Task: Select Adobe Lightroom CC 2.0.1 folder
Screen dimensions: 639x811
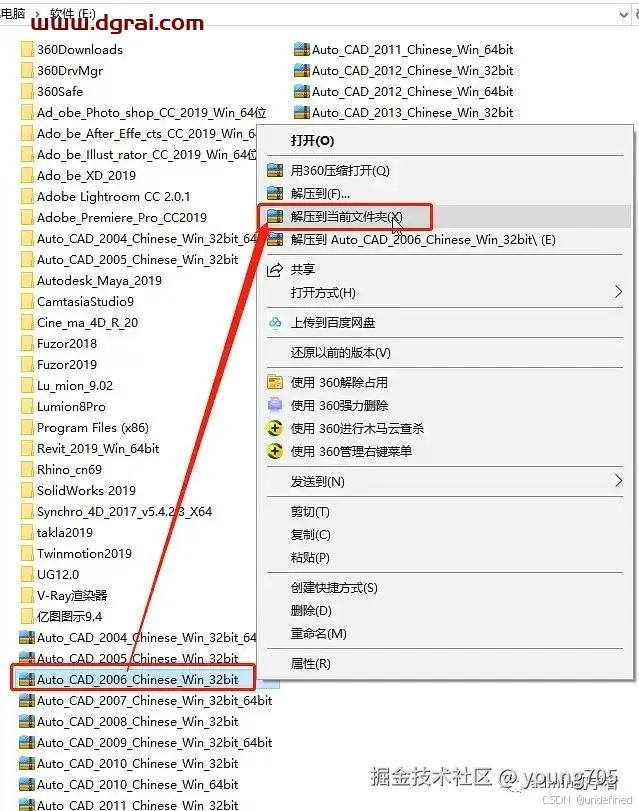Action: click(106, 197)
